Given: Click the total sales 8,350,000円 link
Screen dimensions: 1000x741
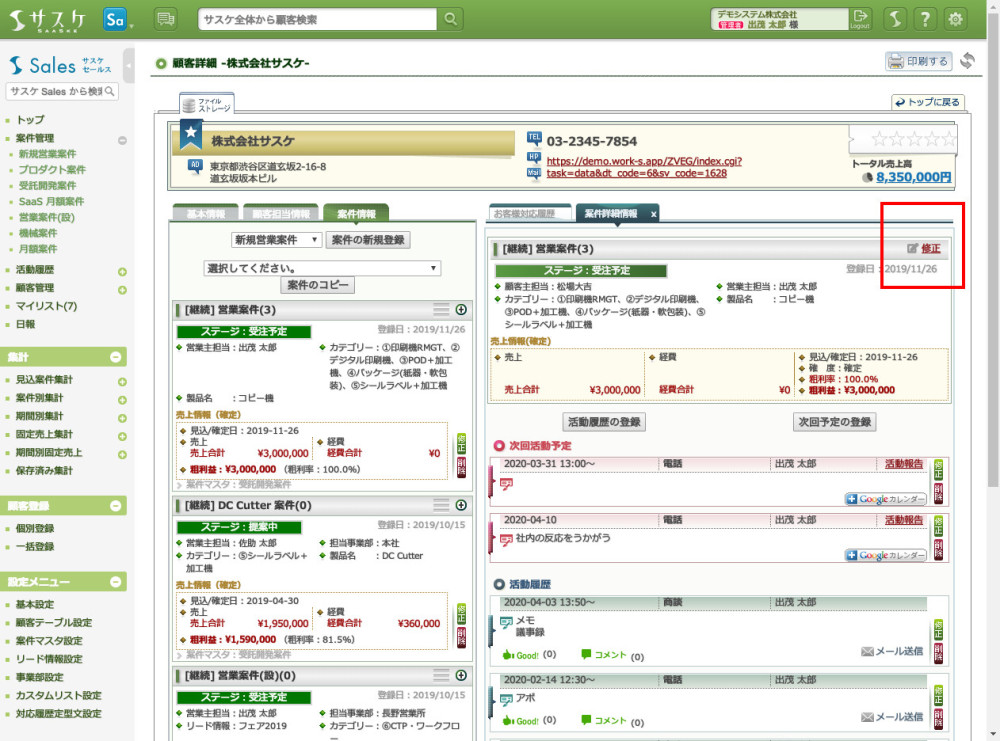Looking at the screenshot, I should 913,177.
